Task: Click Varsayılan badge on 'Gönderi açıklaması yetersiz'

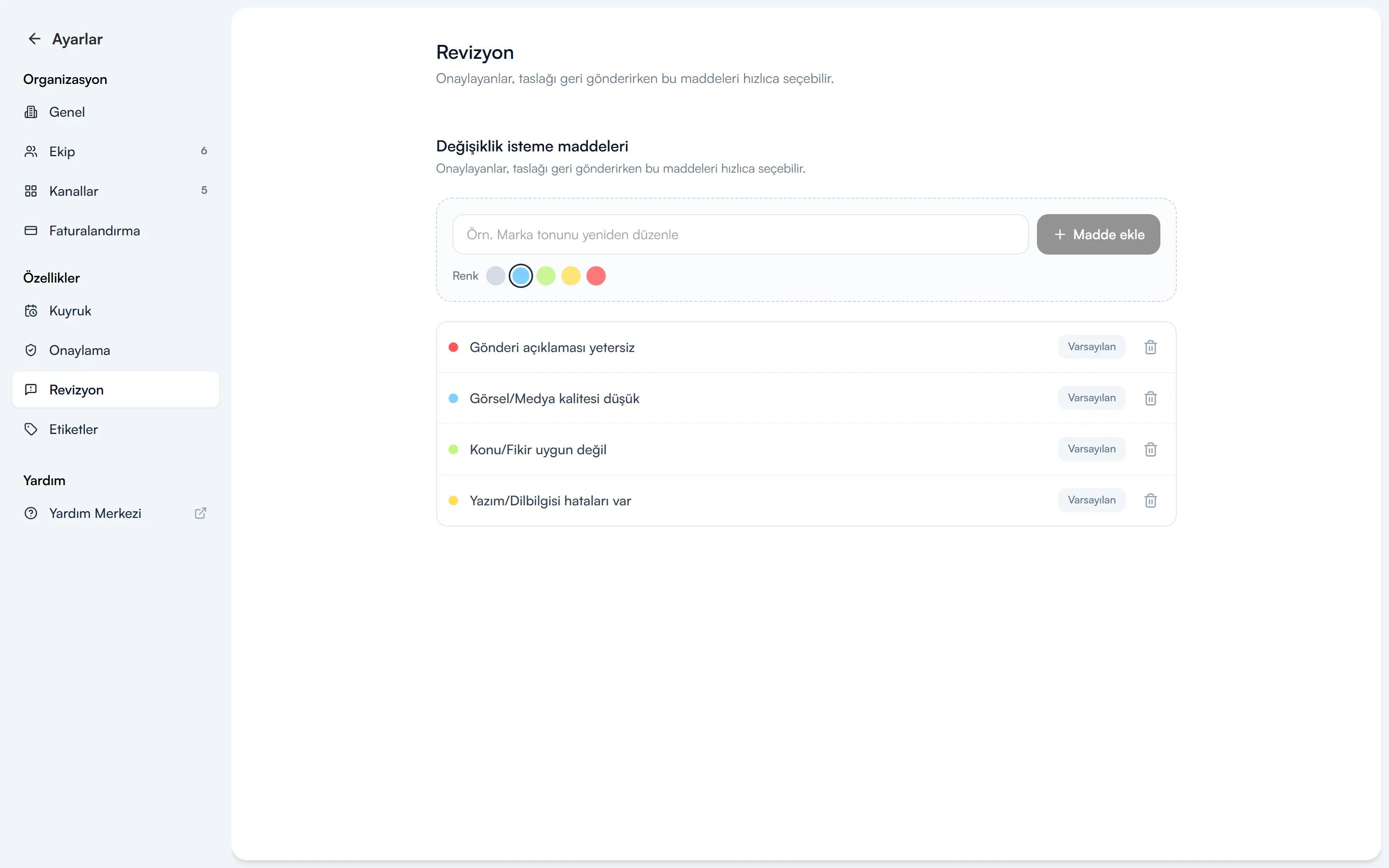Action: coord(1092,347)
